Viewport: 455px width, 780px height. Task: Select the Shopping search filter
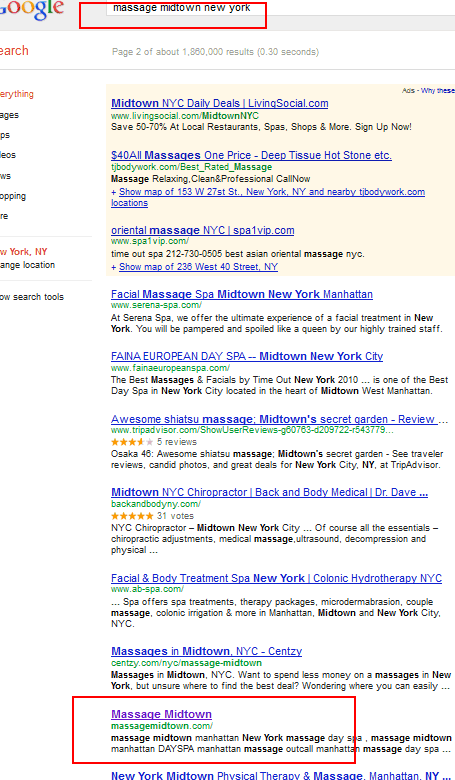[x=13, y=196]
